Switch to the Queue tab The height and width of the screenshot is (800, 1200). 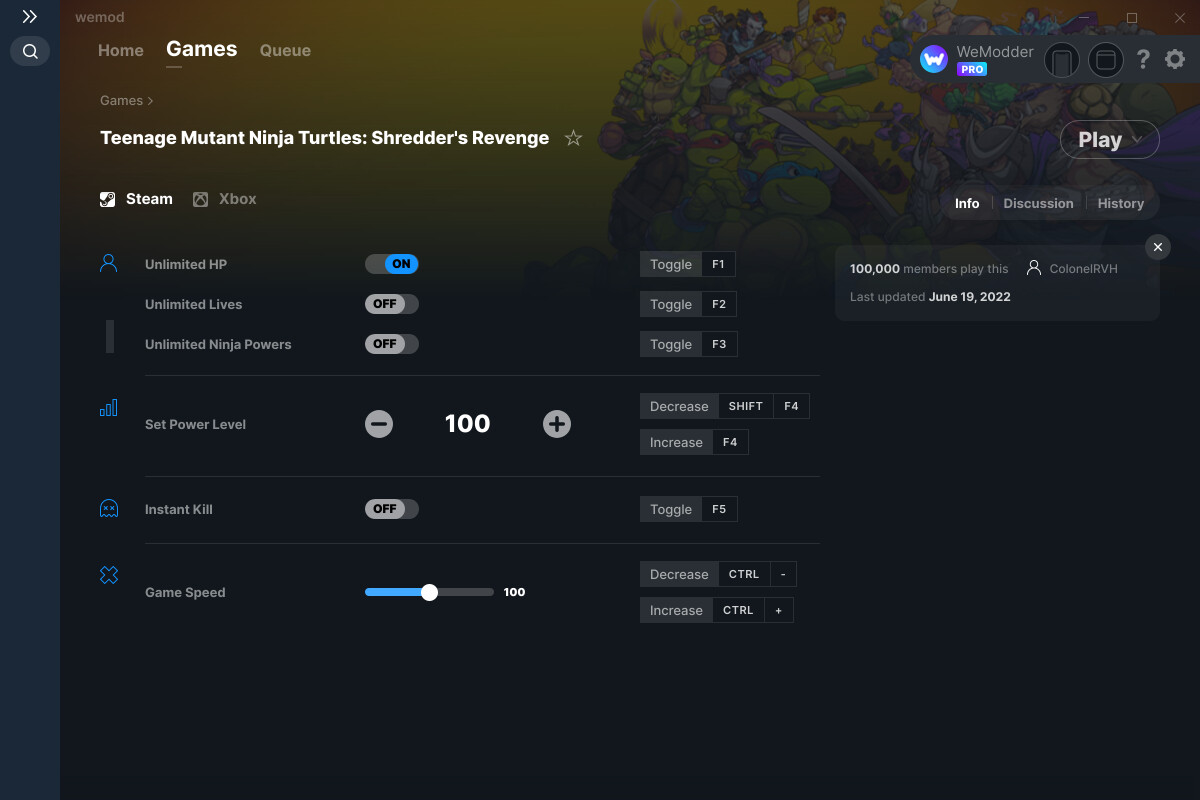coord(285,50)
